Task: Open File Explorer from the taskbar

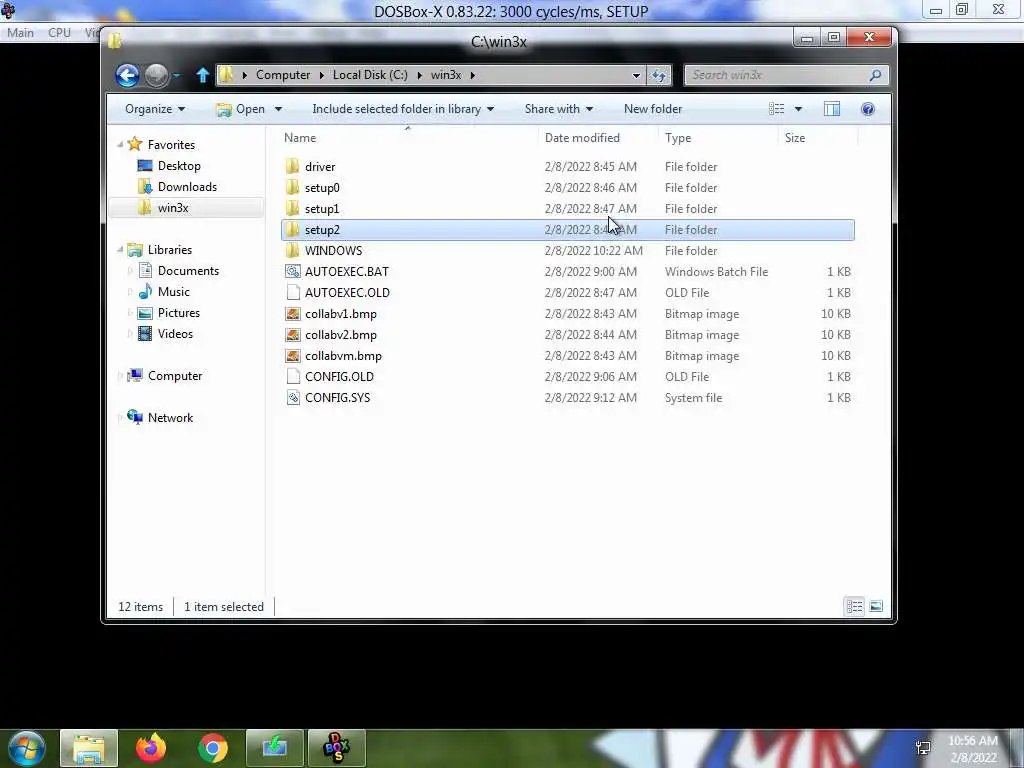Action: 89,748
